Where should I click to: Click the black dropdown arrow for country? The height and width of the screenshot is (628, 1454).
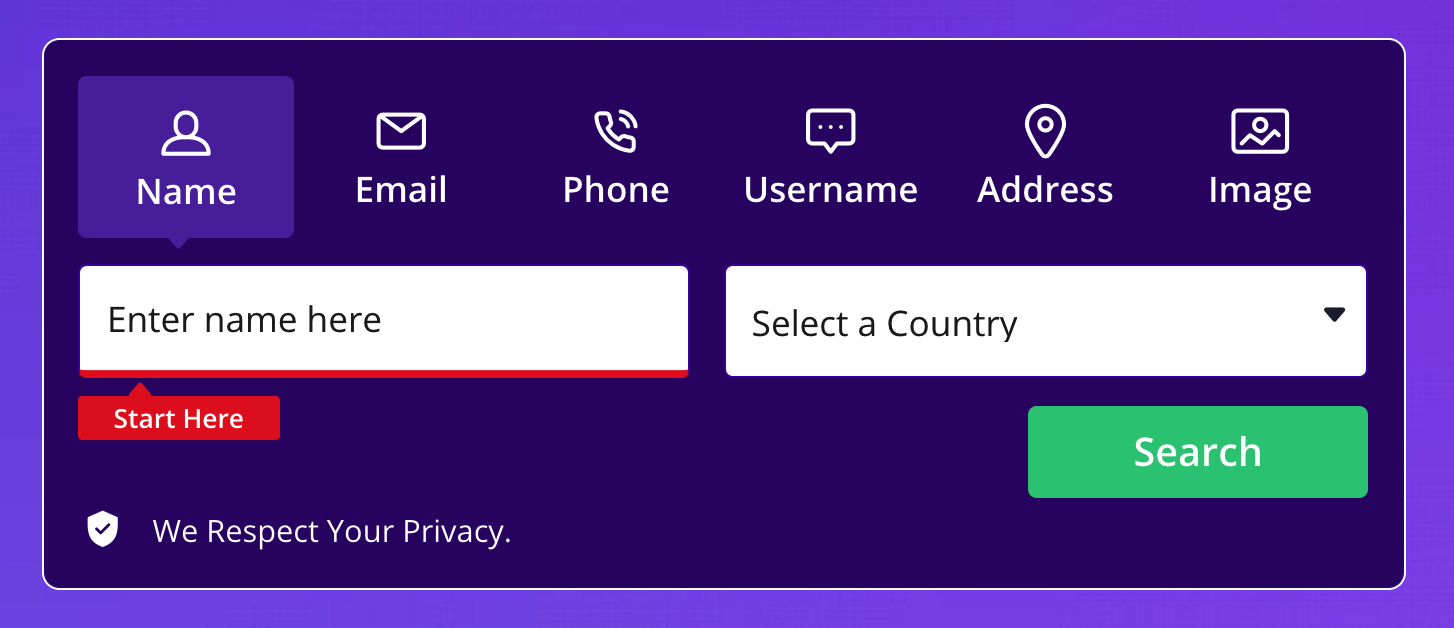tap(1334, 314)
